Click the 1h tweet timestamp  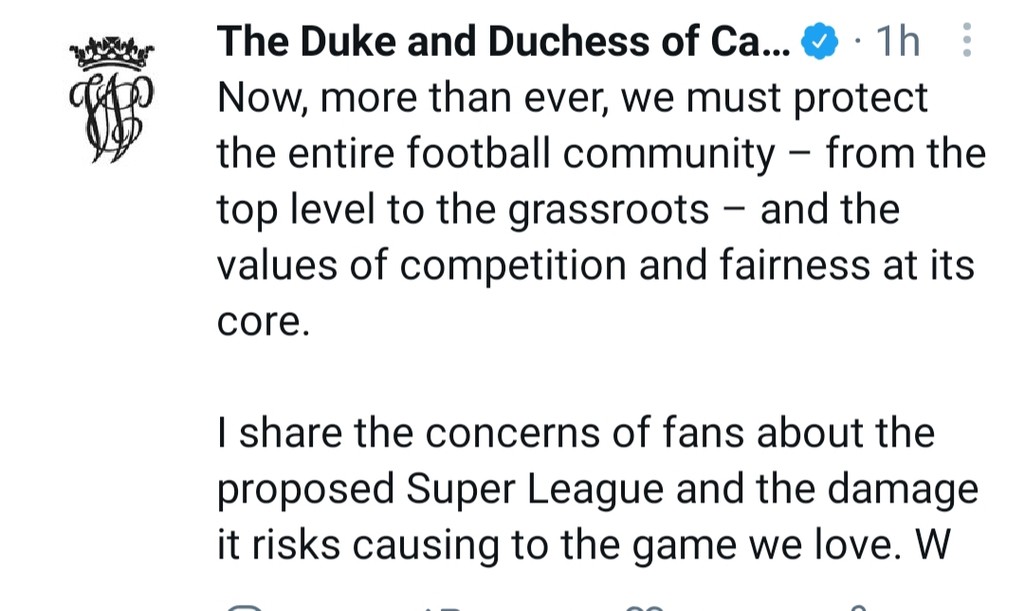[x=897, y=43]
